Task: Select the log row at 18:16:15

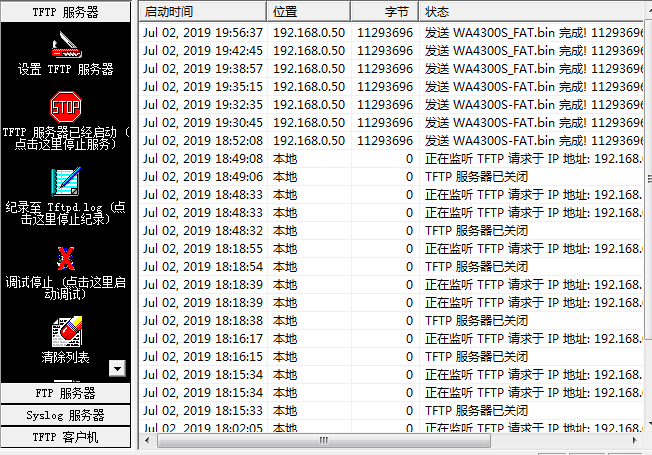Action: tap(391, 357)
